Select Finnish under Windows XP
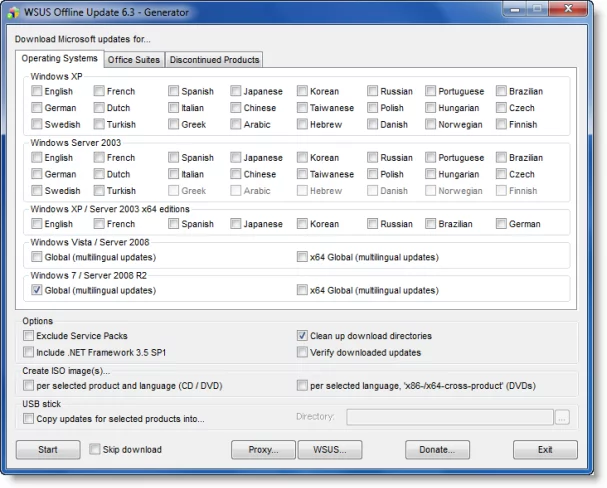Viewport: 607px width, 488px height. coord(501,124)
